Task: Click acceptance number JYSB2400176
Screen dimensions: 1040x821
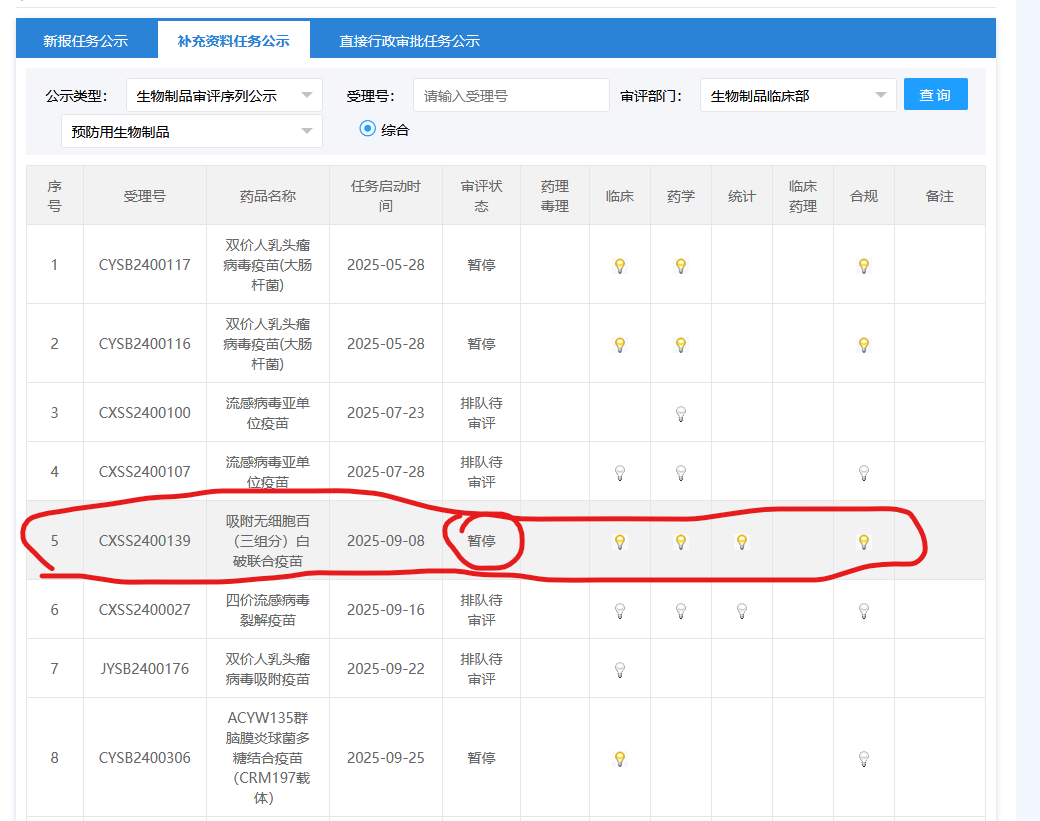Action: tap(145, 669)
